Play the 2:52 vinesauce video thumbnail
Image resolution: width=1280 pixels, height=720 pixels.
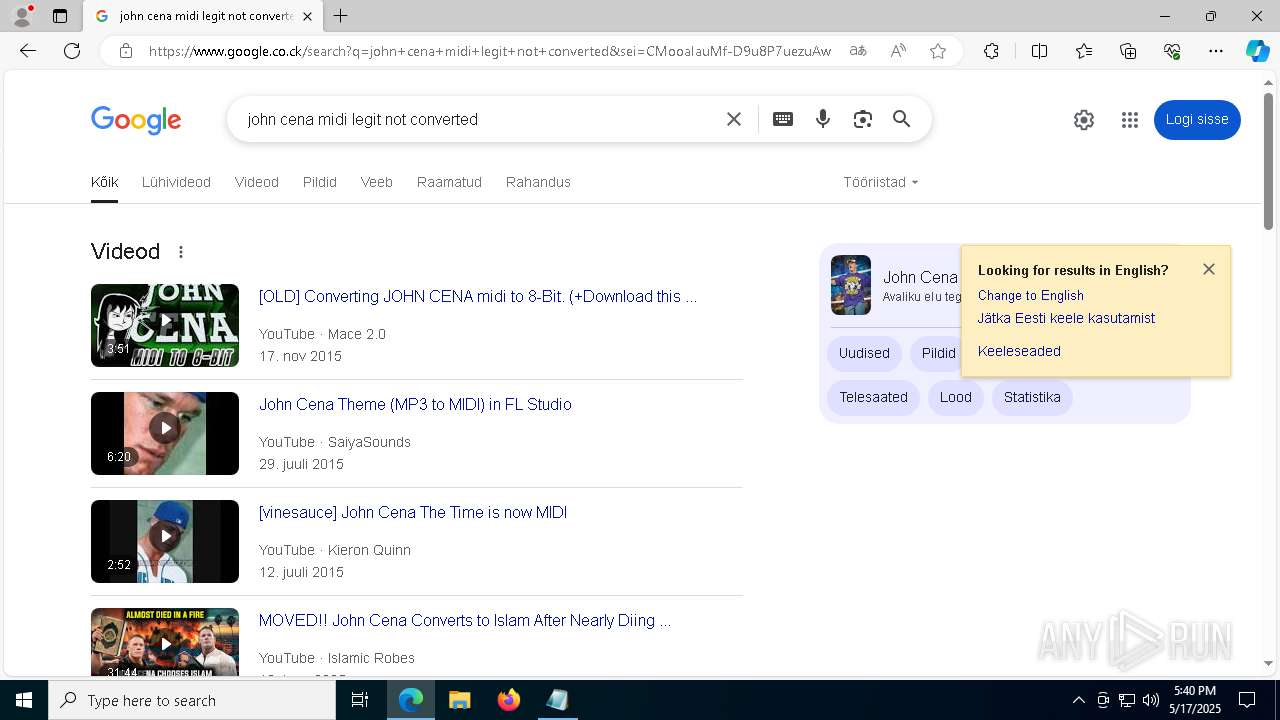pyautogui.click(x=165, y=541)
